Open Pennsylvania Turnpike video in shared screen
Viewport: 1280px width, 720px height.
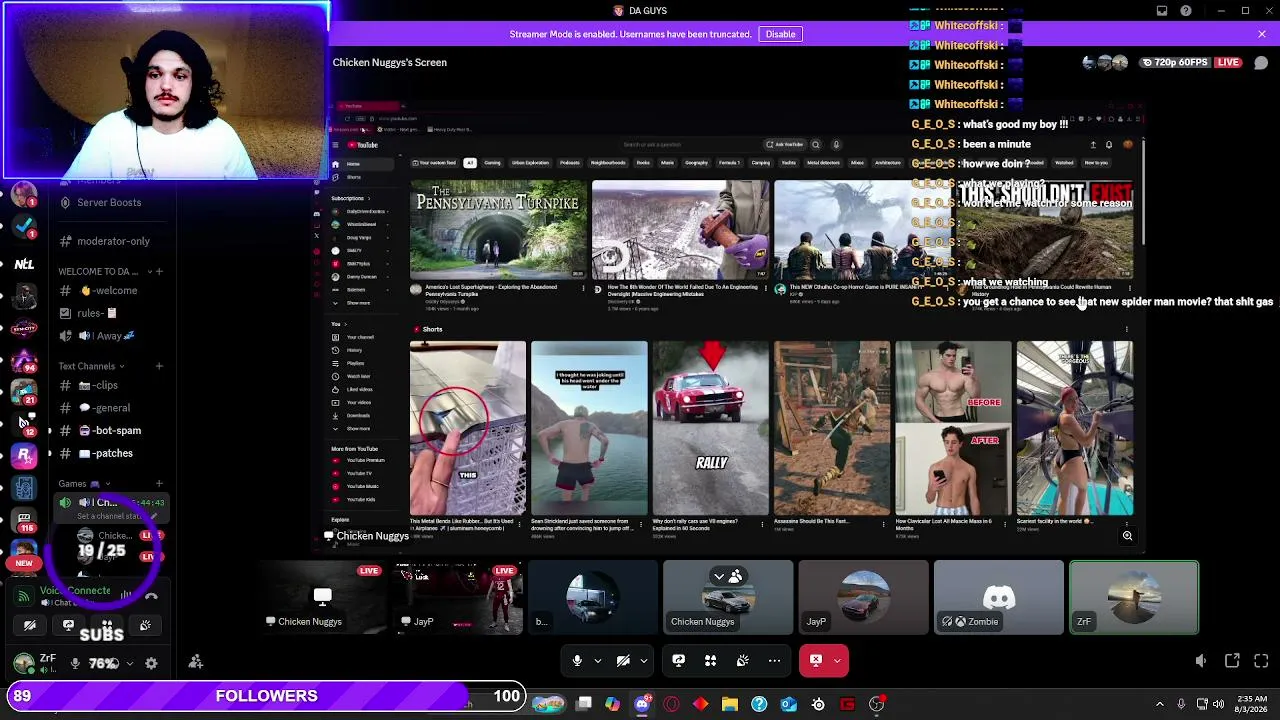tap(498, 229)
